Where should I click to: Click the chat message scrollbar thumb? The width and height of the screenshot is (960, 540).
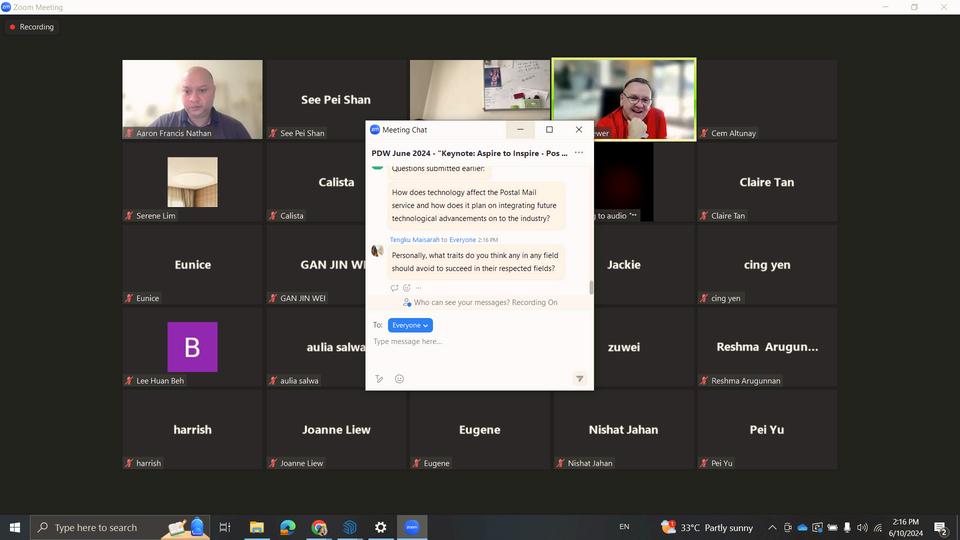coord(591,287)
